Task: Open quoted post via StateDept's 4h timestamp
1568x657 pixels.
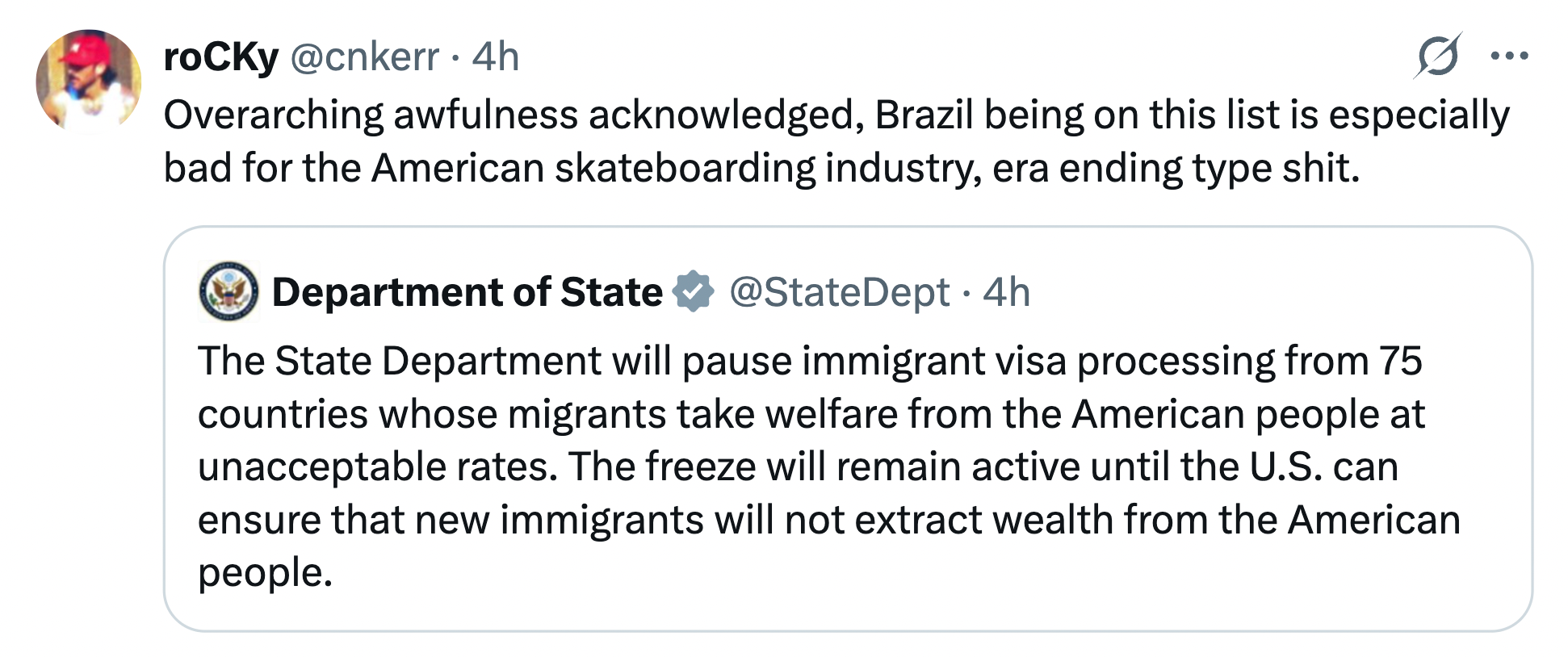Action: click(x=1006, y=292)
